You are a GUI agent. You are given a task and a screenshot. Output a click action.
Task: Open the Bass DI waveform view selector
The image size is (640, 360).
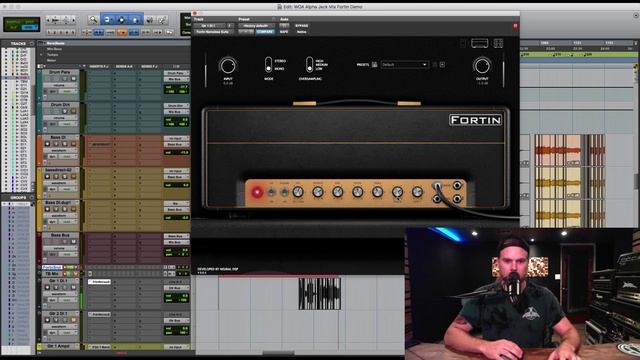[59, 150]
